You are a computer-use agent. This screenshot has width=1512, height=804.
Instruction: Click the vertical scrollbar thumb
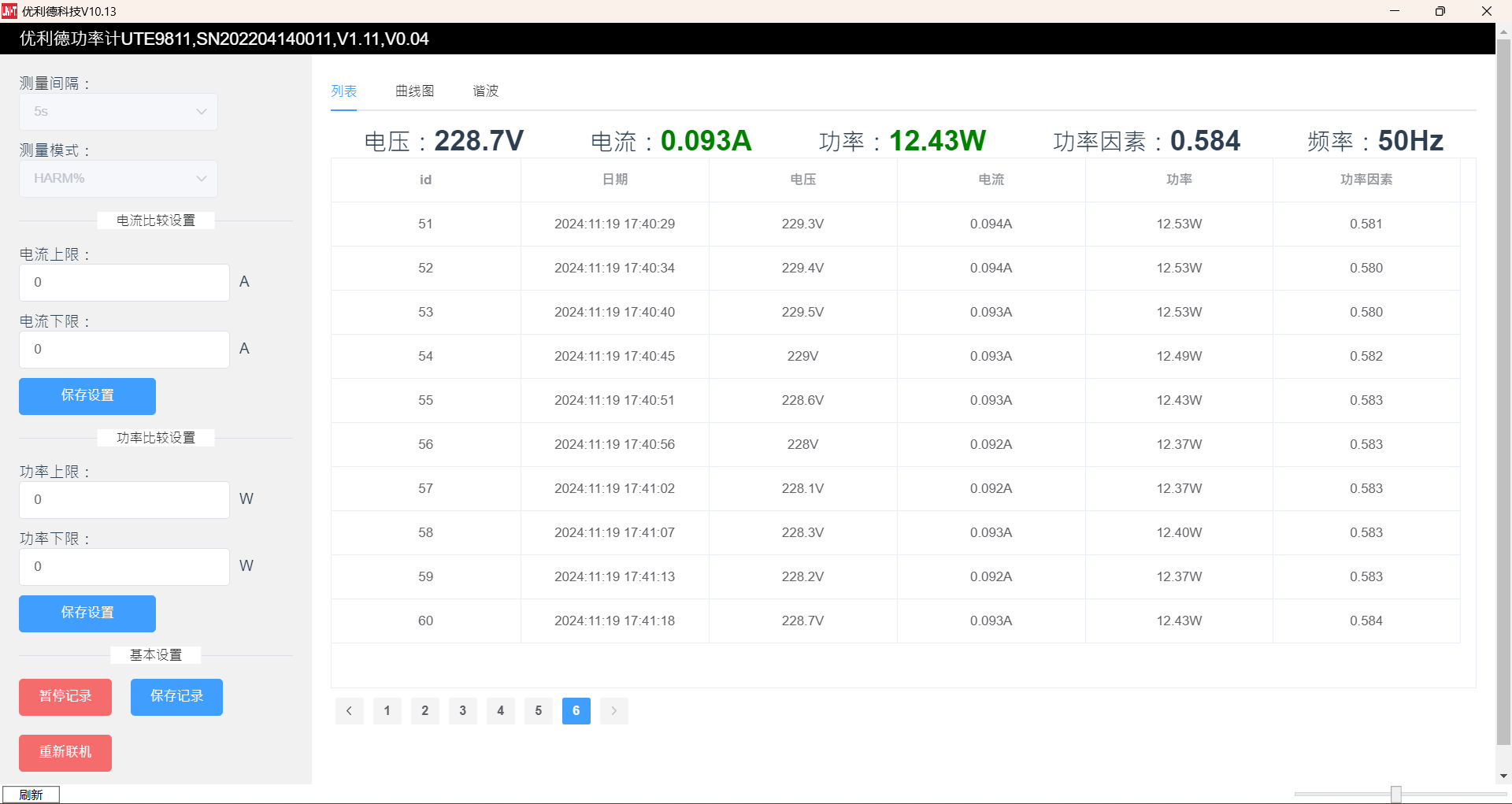pyautogui.click(x=1503, y=391)
